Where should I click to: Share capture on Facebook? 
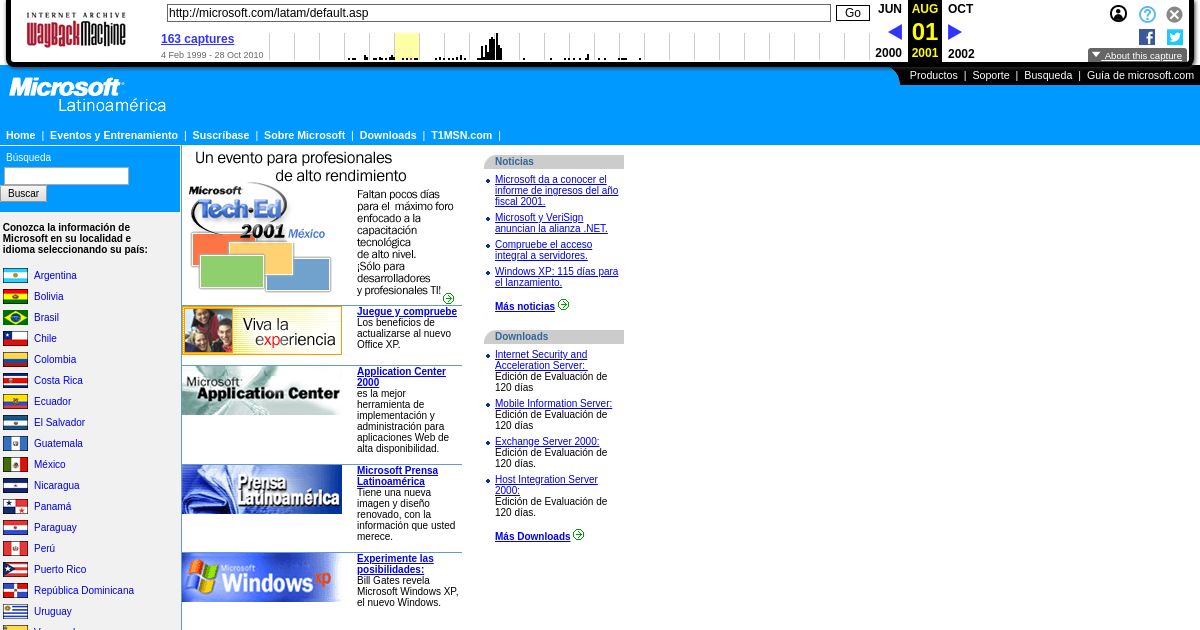point(1147,37)
